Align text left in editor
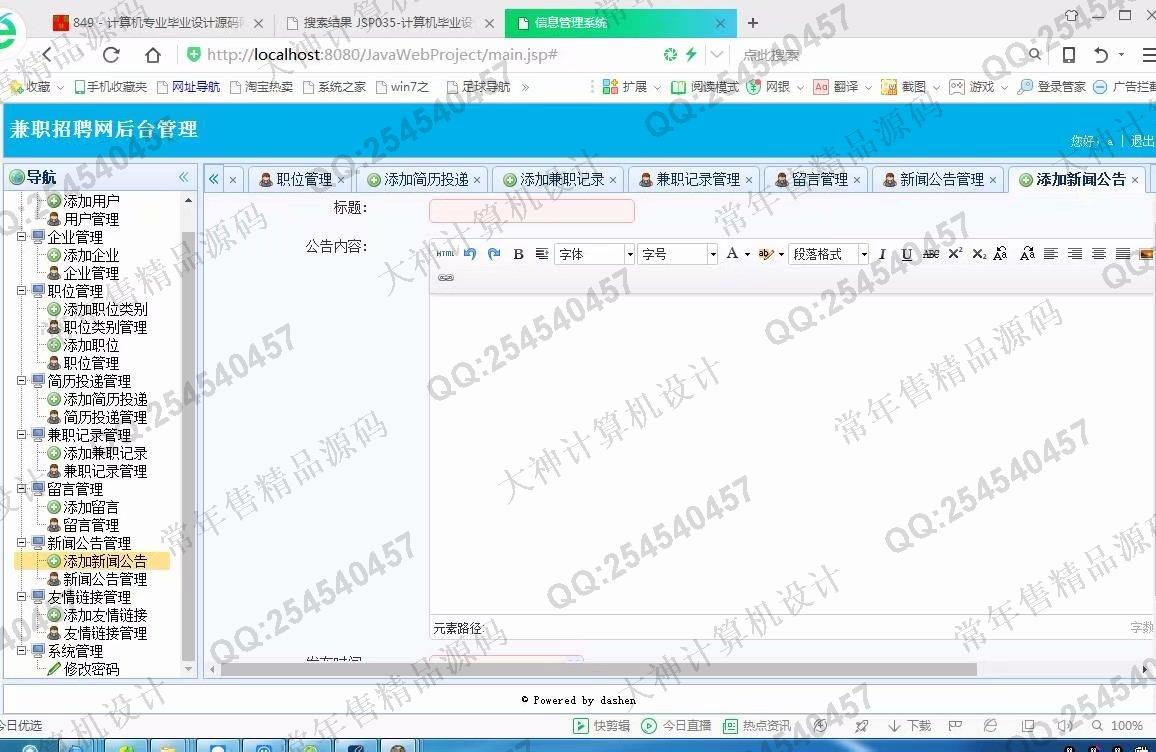The height and width of the screenshot is (752, 1156). point(1051,254)
